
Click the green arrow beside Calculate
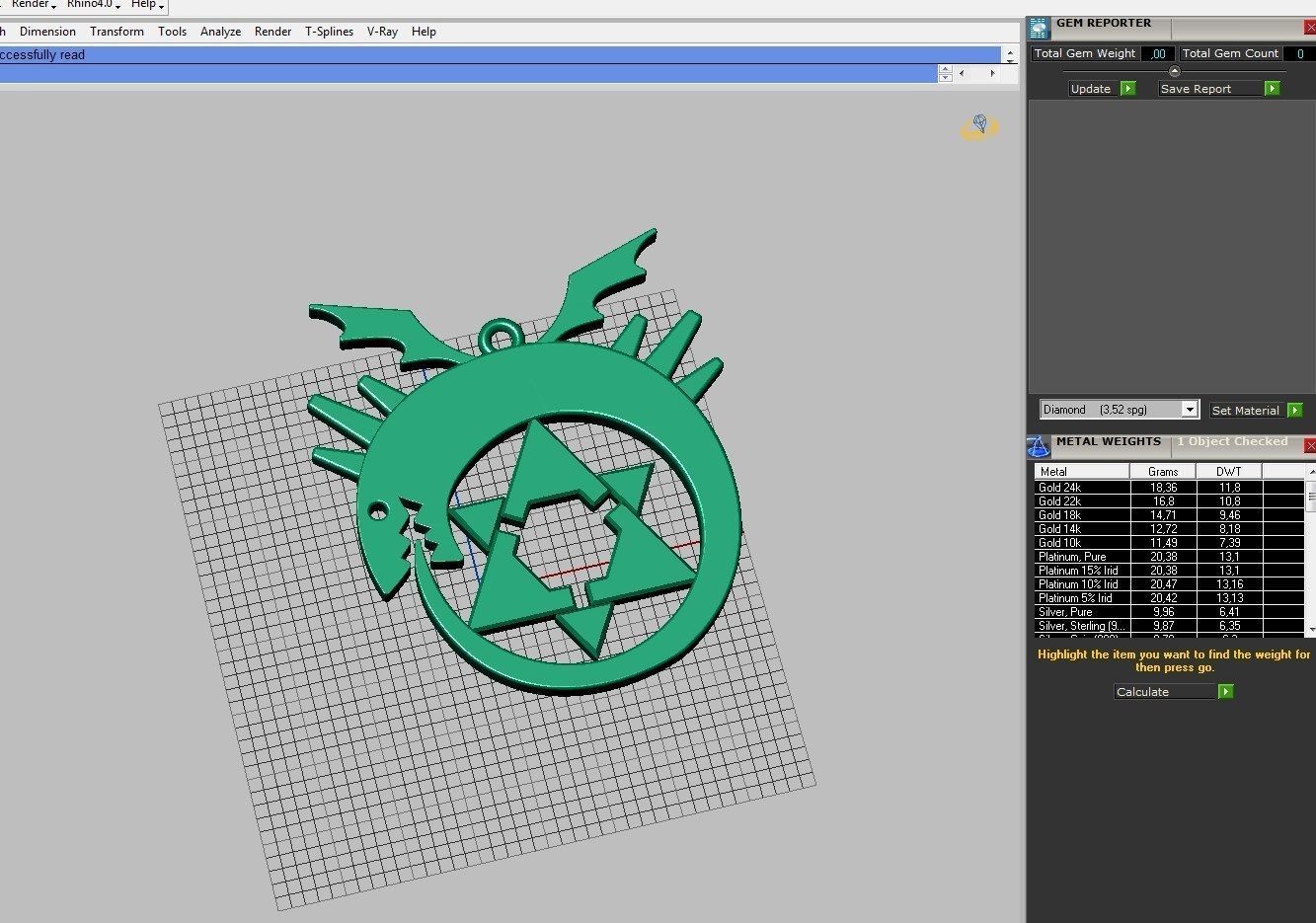[x=1225, y=692]
